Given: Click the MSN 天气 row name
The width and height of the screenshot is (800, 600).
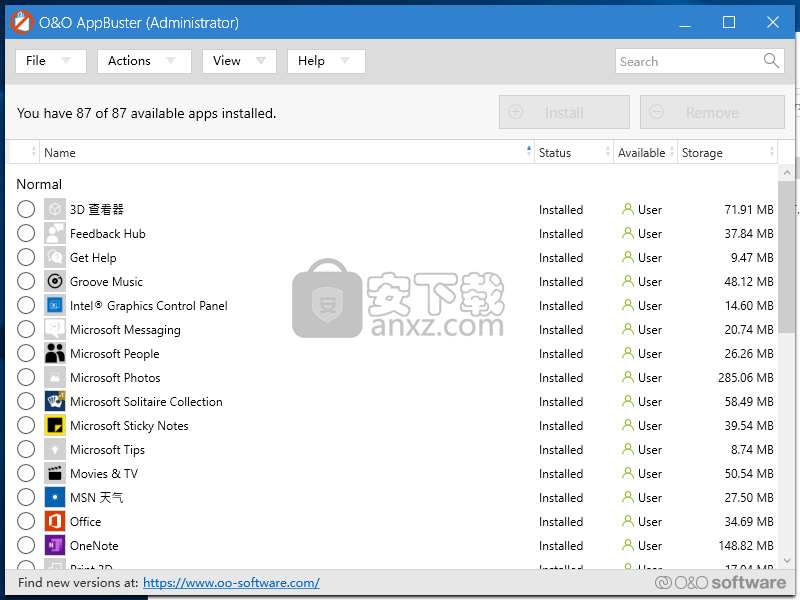Looking at the screenshot, I should pyautogui.click(x=96, y=497).
